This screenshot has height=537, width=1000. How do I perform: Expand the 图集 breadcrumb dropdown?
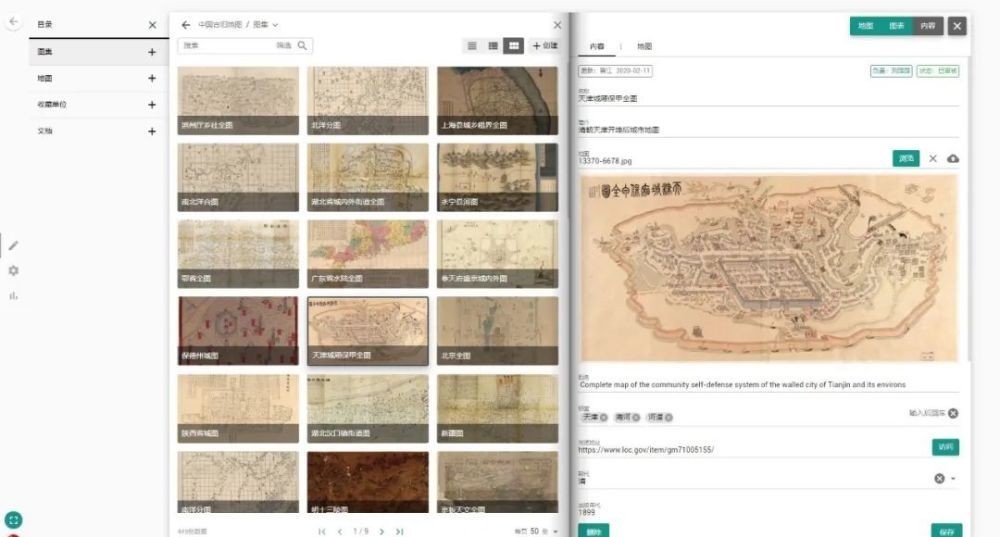pyautogui.click(x=275, y=25)
